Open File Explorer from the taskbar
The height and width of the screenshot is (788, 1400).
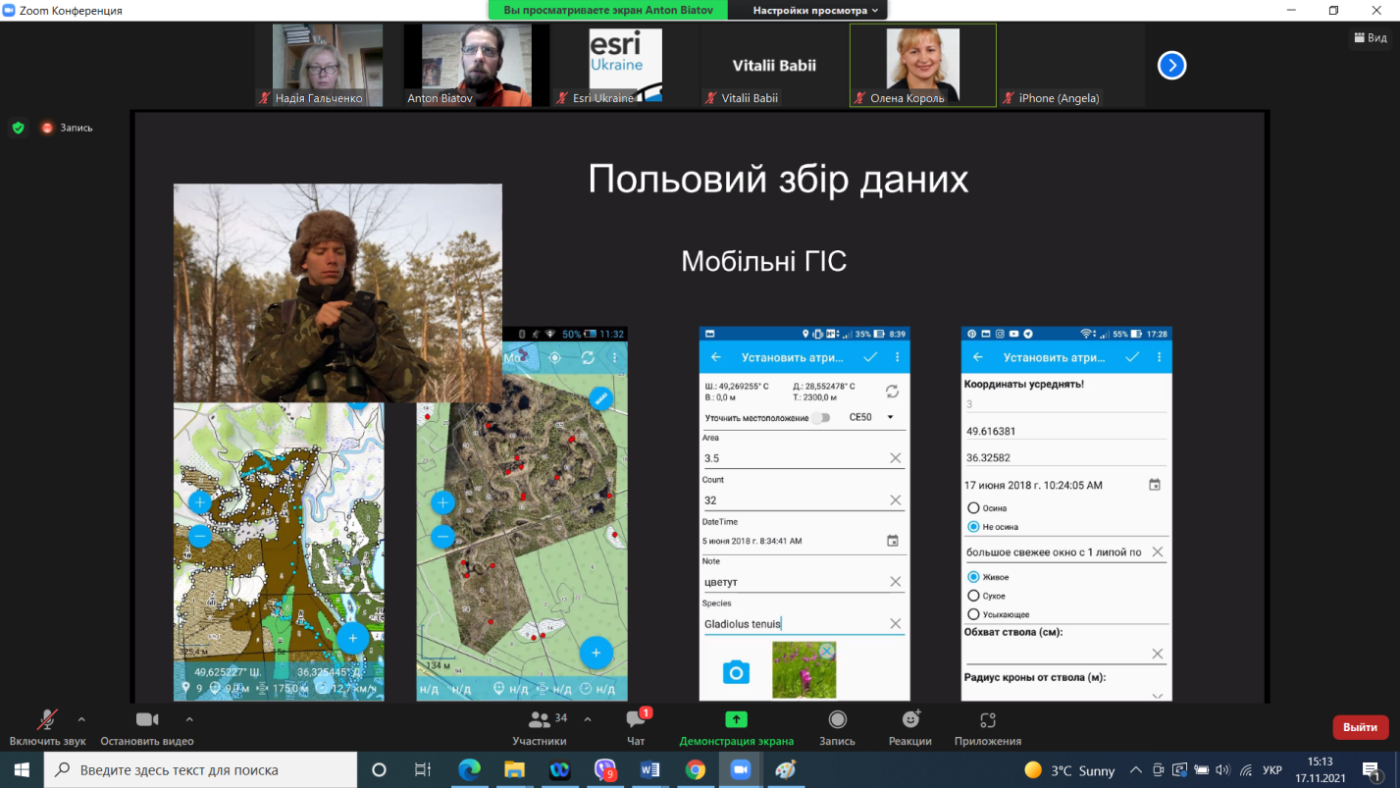tap(514, 770)
